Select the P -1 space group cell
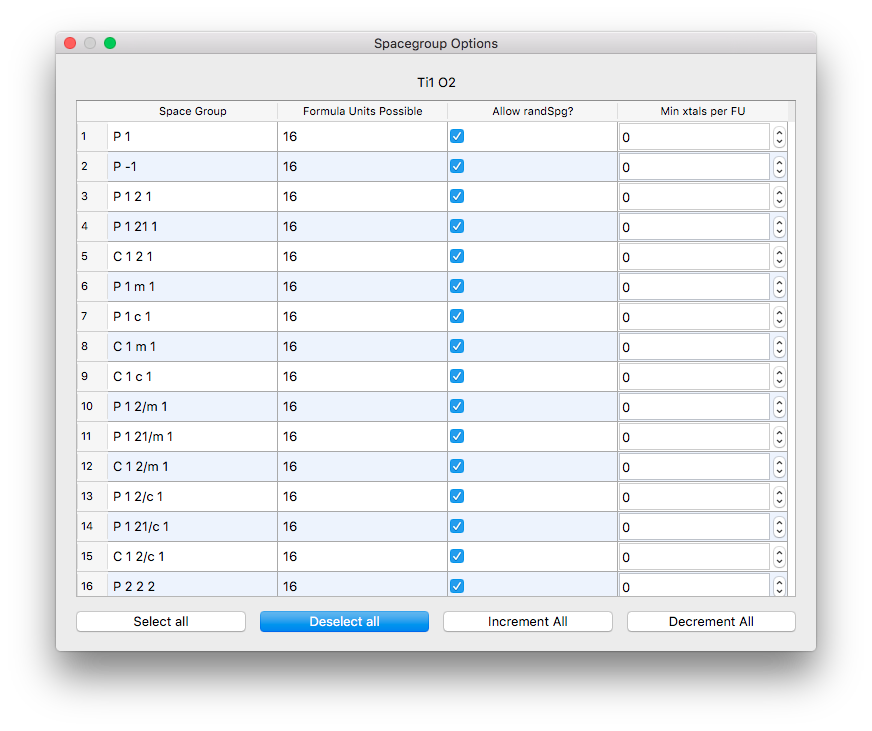Image resolution: width=872 pixels, height=731 pixels. coord(192,166)
